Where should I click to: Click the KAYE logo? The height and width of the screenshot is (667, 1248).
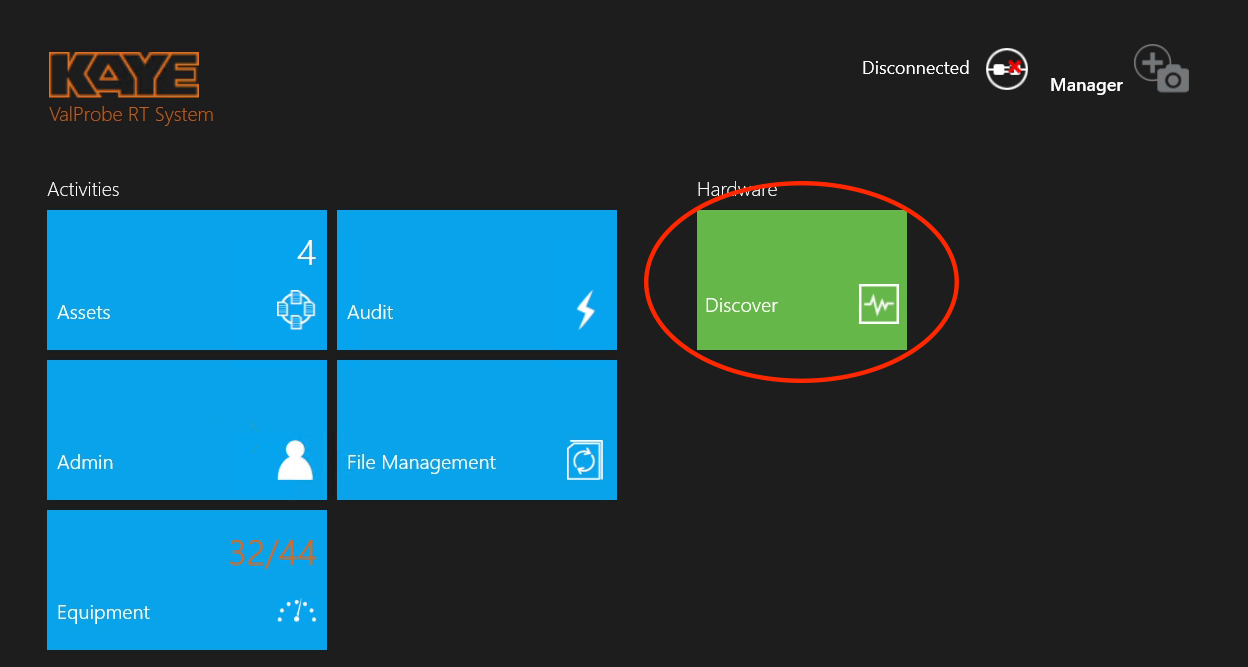[124, 75]
